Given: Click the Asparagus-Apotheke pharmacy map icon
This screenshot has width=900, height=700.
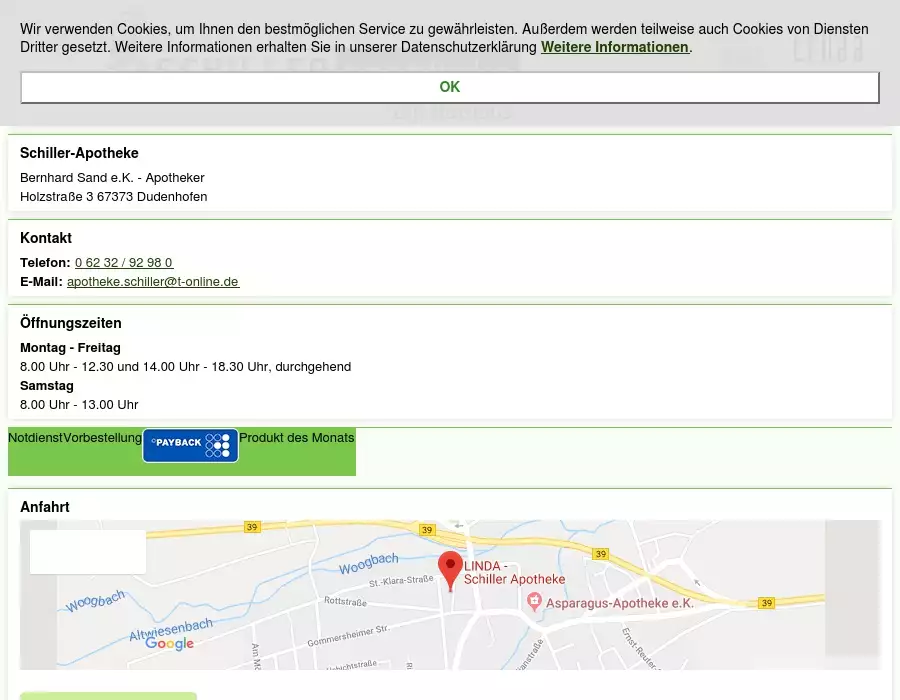Looking at the screenshot, I should pos(535,602).
